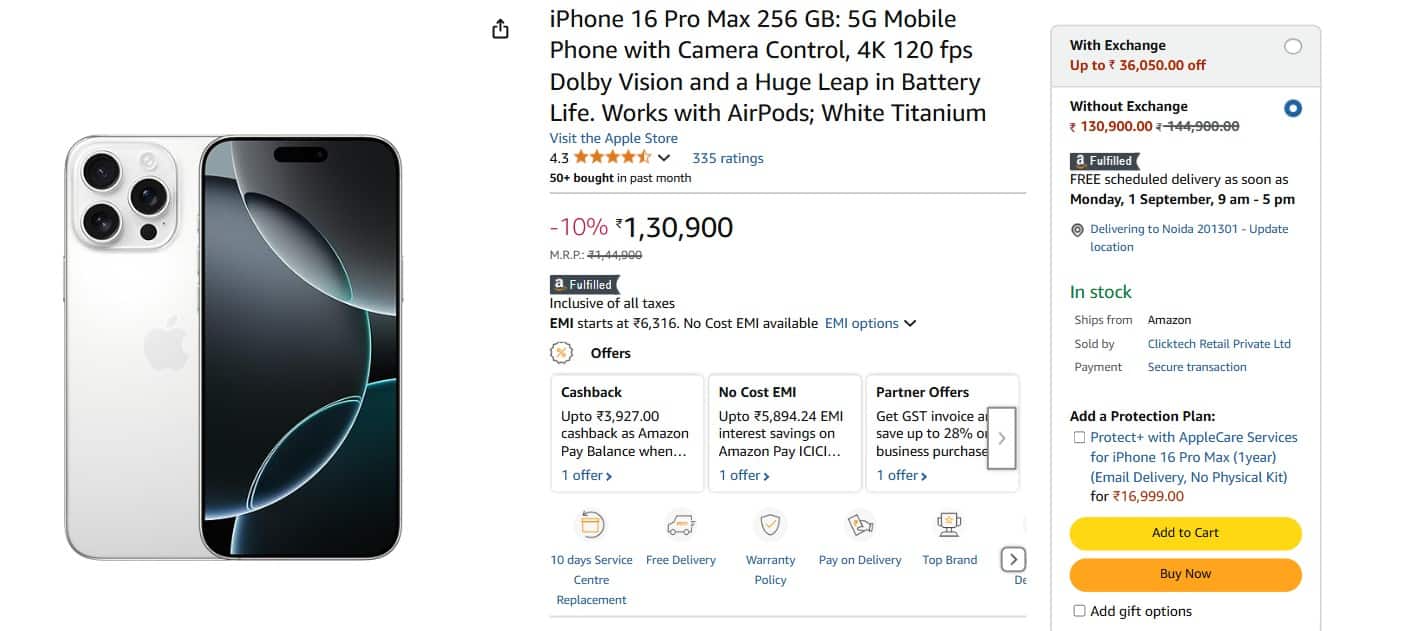Click the share icon above product image
Viewport: 1414px width, 631px height.
pyautogui.click(x=501, y=29)
